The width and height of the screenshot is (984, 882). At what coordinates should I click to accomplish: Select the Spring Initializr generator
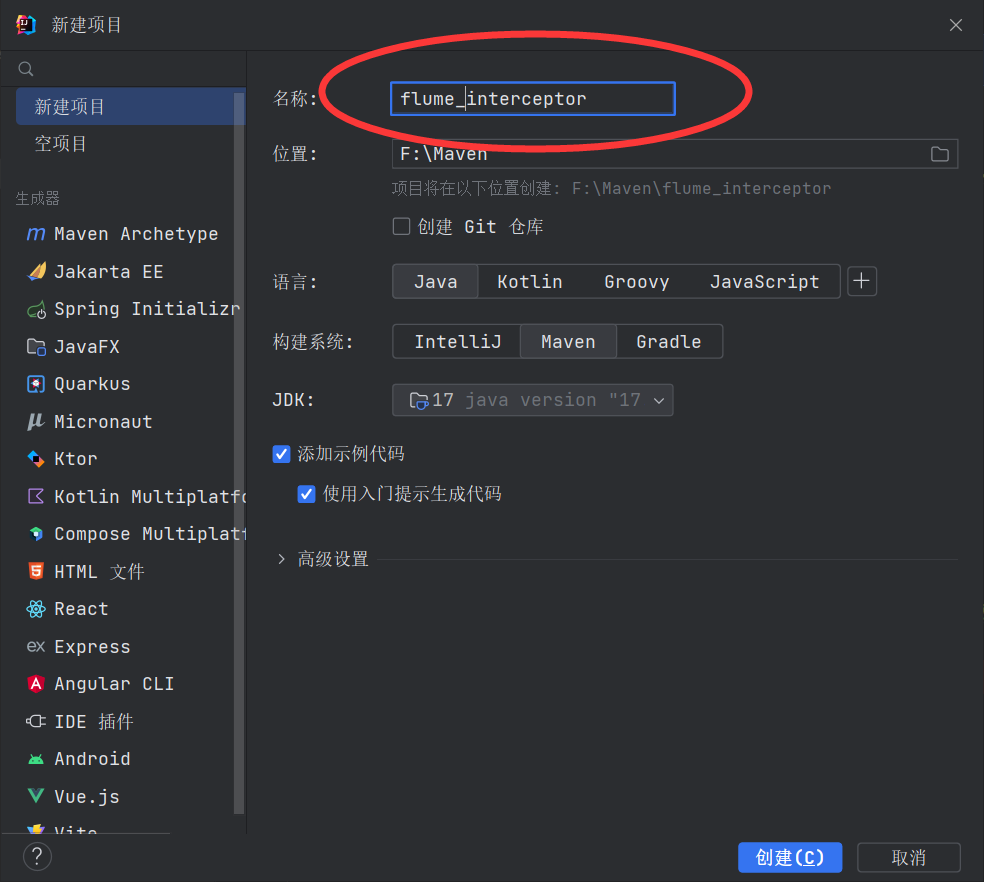point(147,309)
